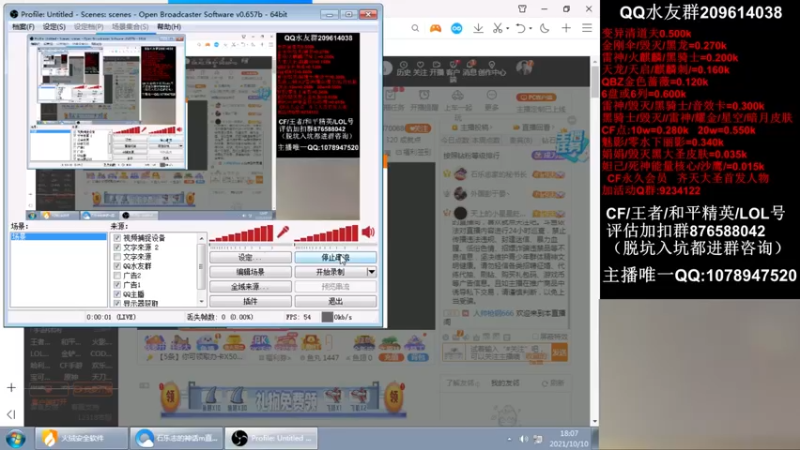
Task: Open the 档案(F) menu in OBS
Action: [23, 27]
